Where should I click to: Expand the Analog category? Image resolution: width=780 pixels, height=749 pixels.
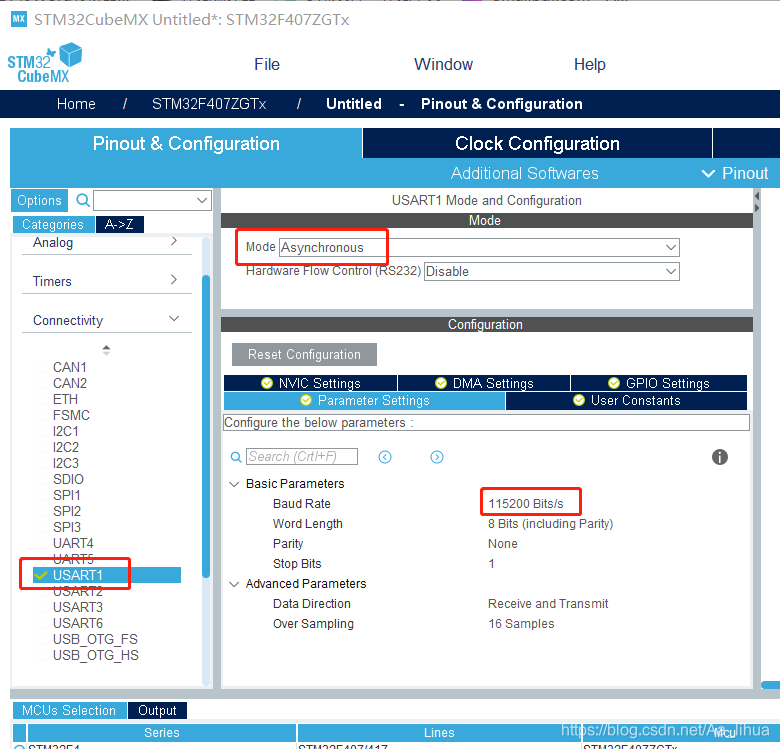click(x=106, y=243)
